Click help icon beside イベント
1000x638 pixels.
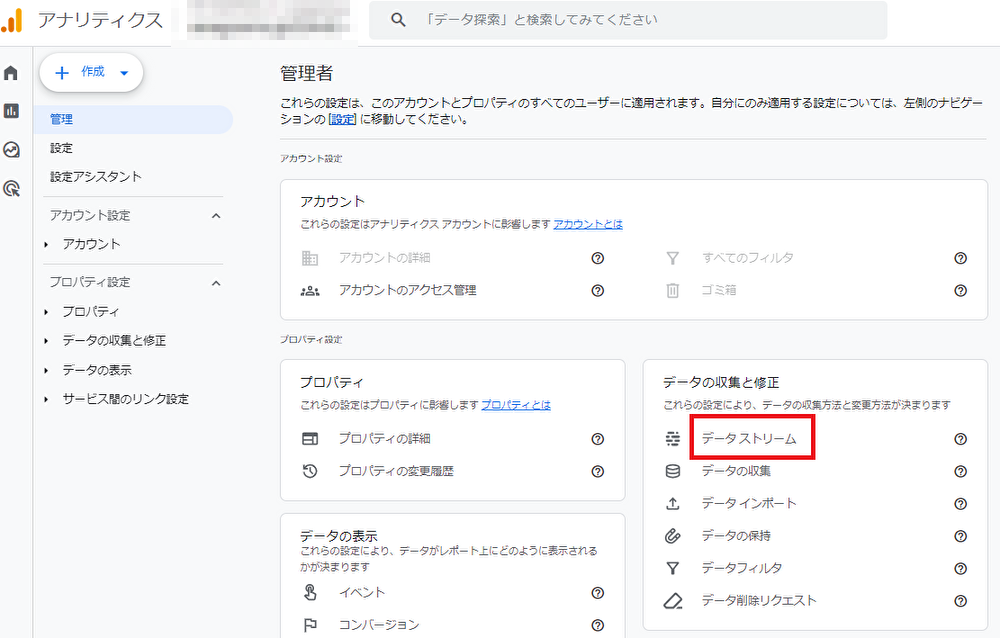(597, 593)
